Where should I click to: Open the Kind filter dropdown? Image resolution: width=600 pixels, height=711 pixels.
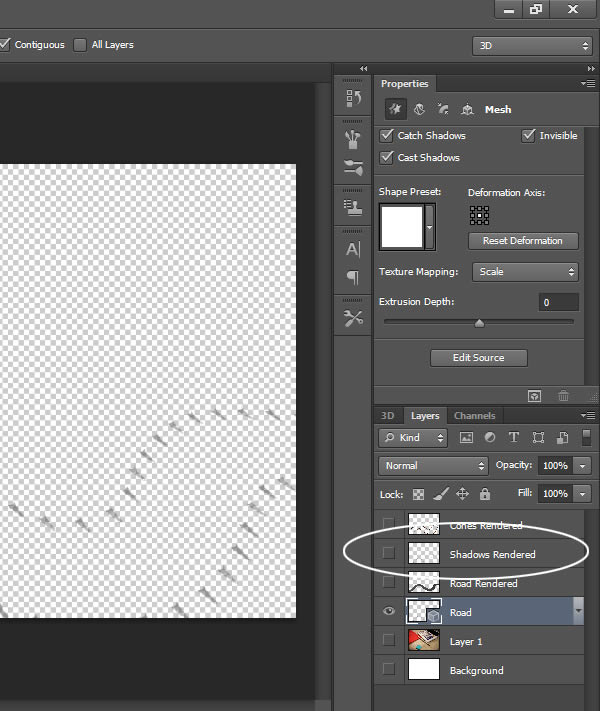tap(413, 438)
